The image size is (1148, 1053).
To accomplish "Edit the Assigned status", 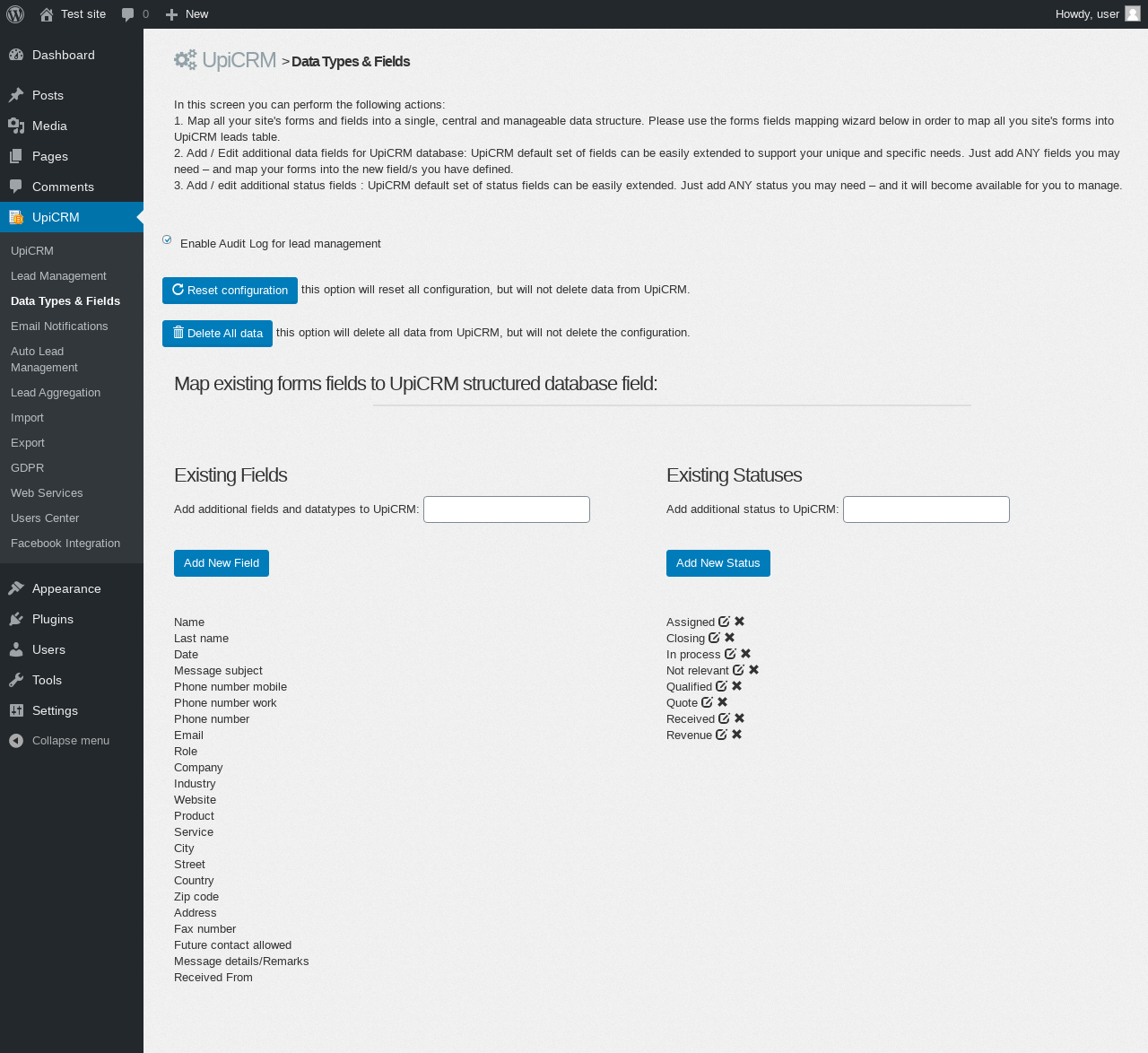I will tap(724, 622).
